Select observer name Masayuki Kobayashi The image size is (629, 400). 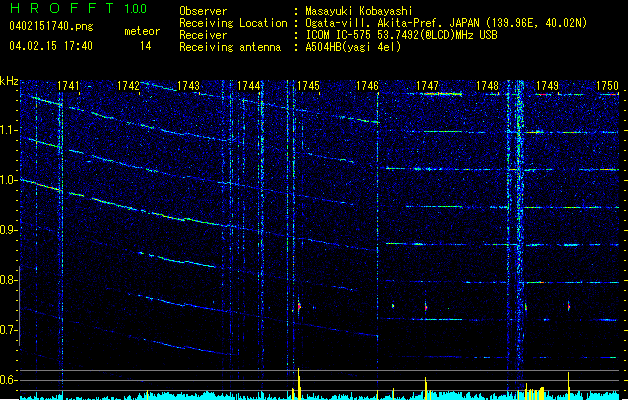(359, 11)
